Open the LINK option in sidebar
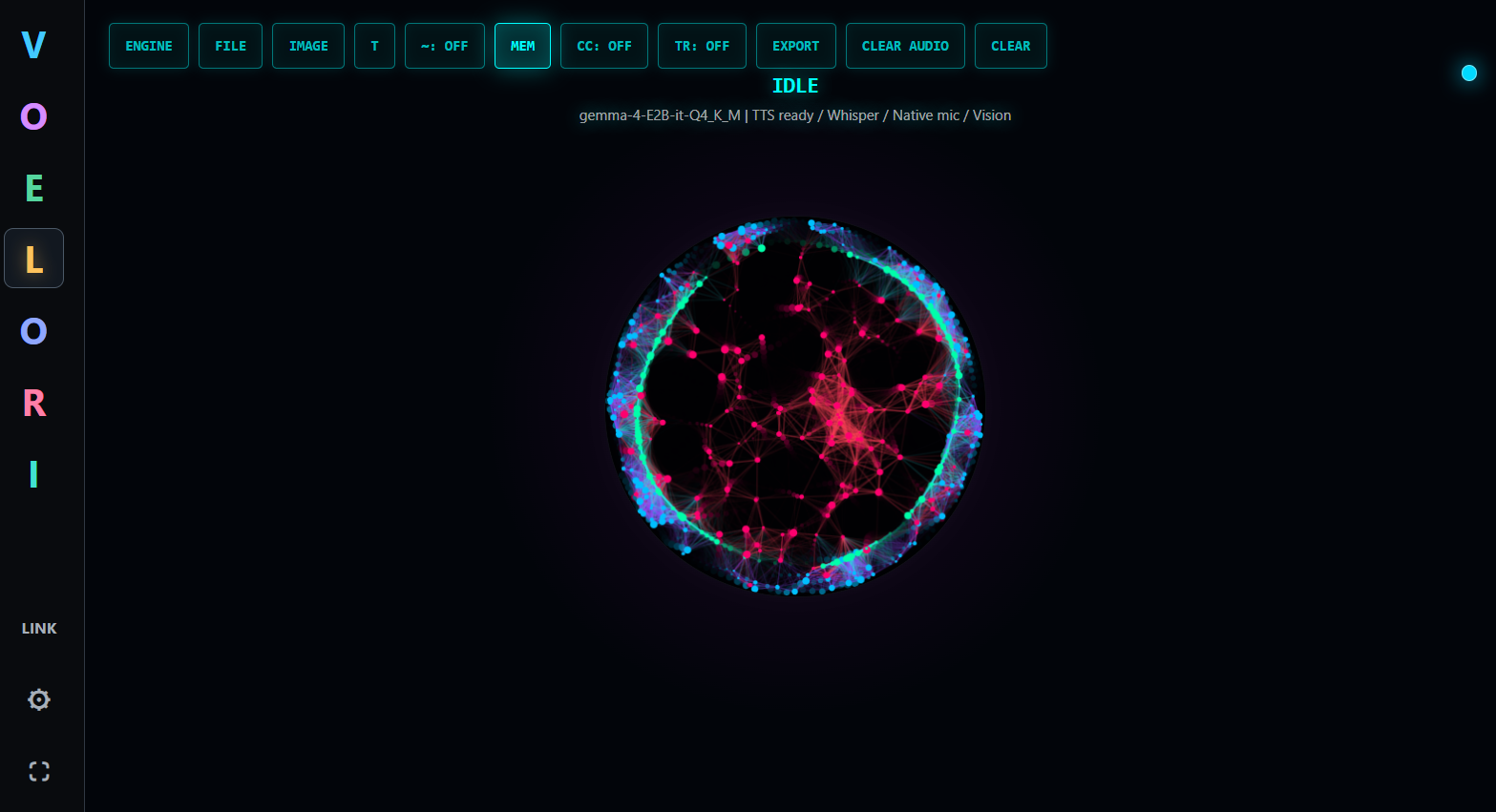The width and height of the screenshot is (1496, 812). 39,628
